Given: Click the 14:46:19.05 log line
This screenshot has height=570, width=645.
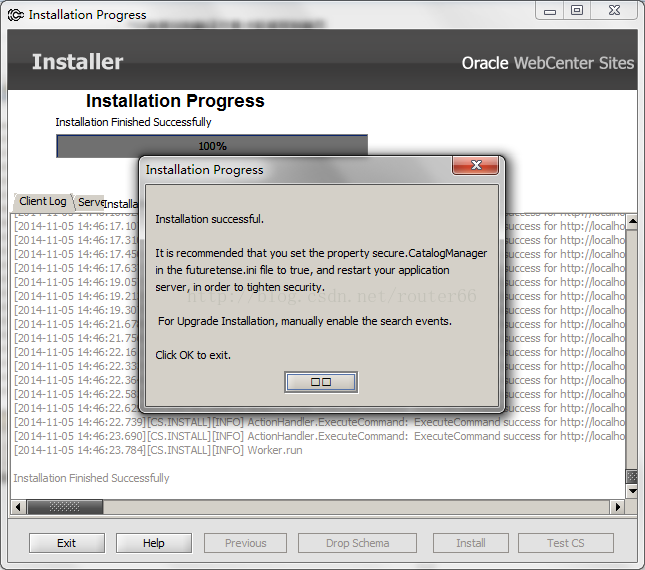Looking at the screenshot, I should click(76, 282).
